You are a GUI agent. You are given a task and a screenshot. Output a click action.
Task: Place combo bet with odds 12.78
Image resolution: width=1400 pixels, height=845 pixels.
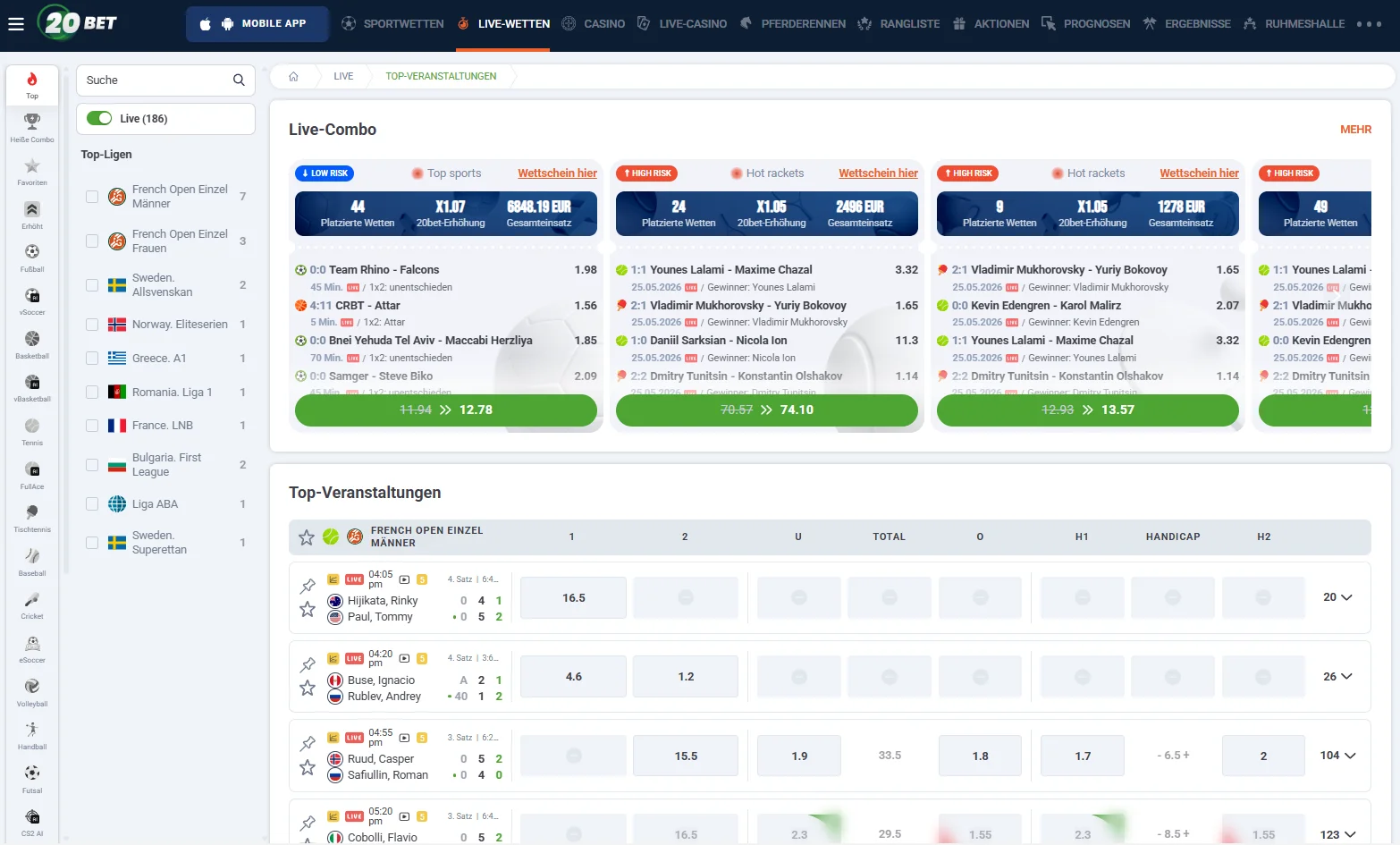[x=446, y=410]
